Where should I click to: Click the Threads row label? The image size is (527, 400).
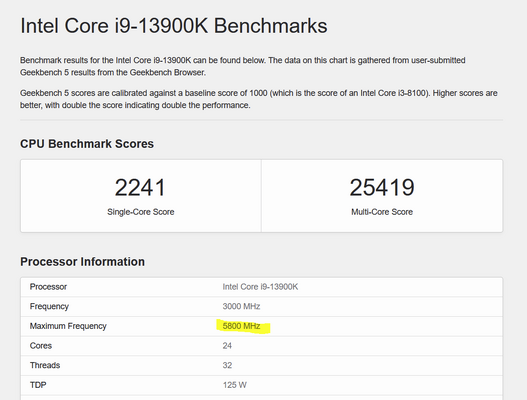45,365
